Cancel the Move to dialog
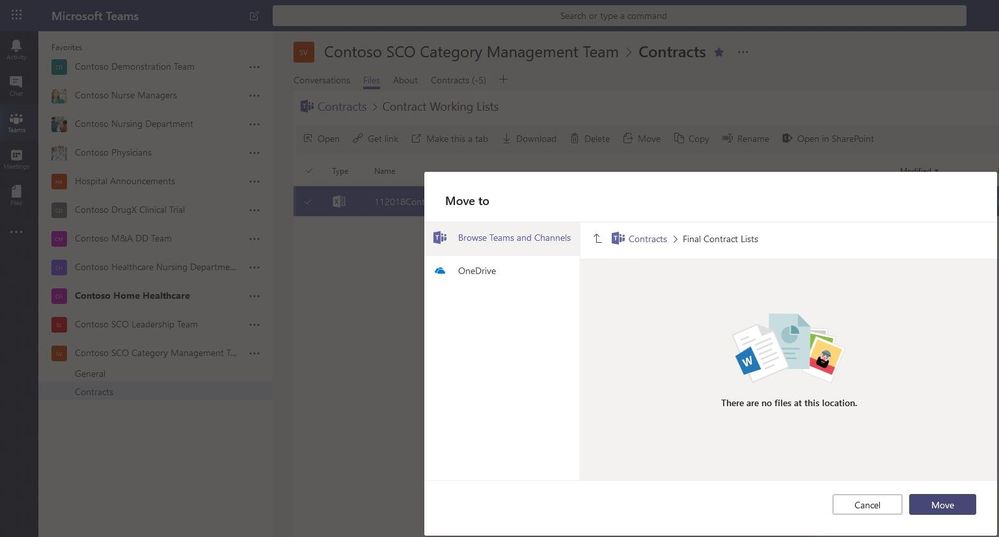999x537 pixels. coord(867,505)
